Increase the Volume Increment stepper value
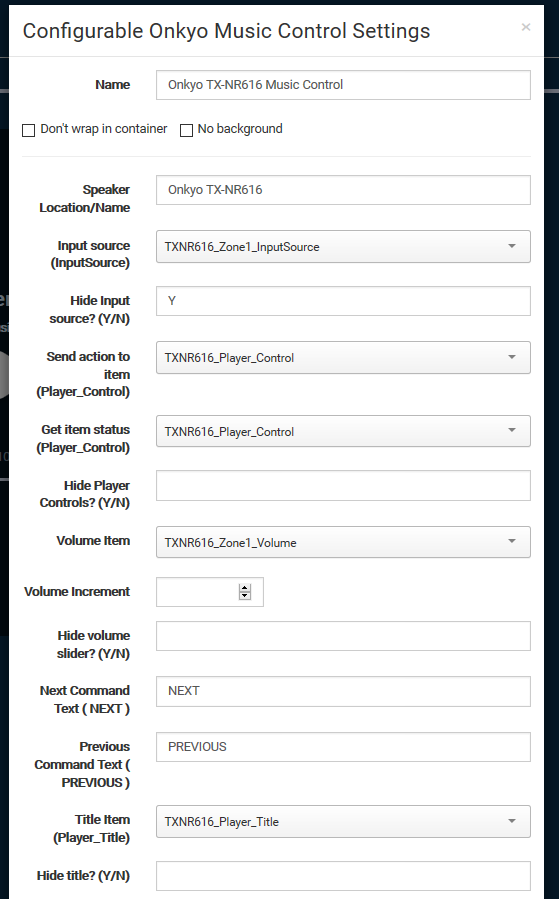Image resolution: width=559 pixels, height=899 pixels. click(245, 588)
